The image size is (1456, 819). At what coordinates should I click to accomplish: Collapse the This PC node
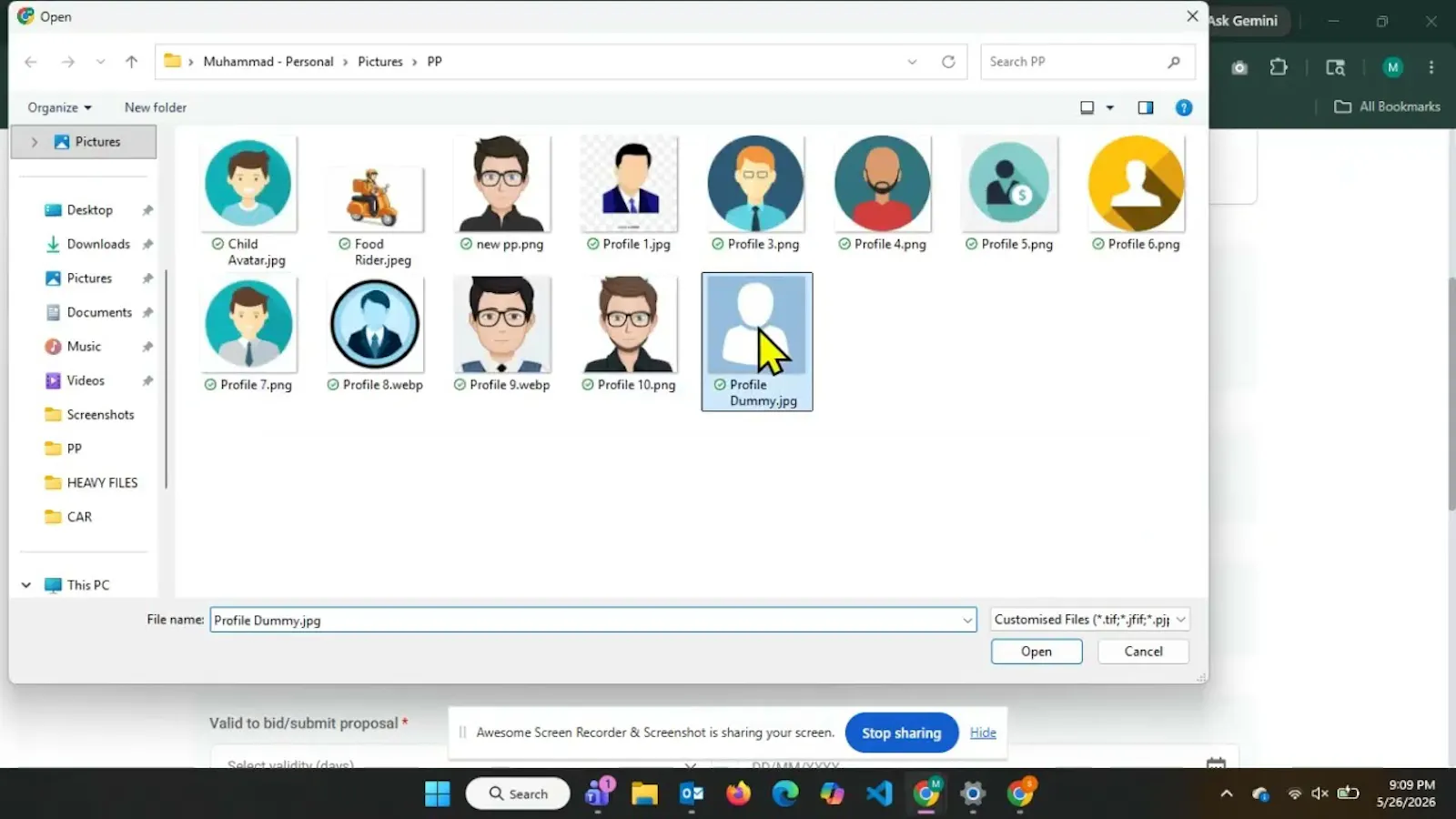pyautogui.click(x=26, y=585)
